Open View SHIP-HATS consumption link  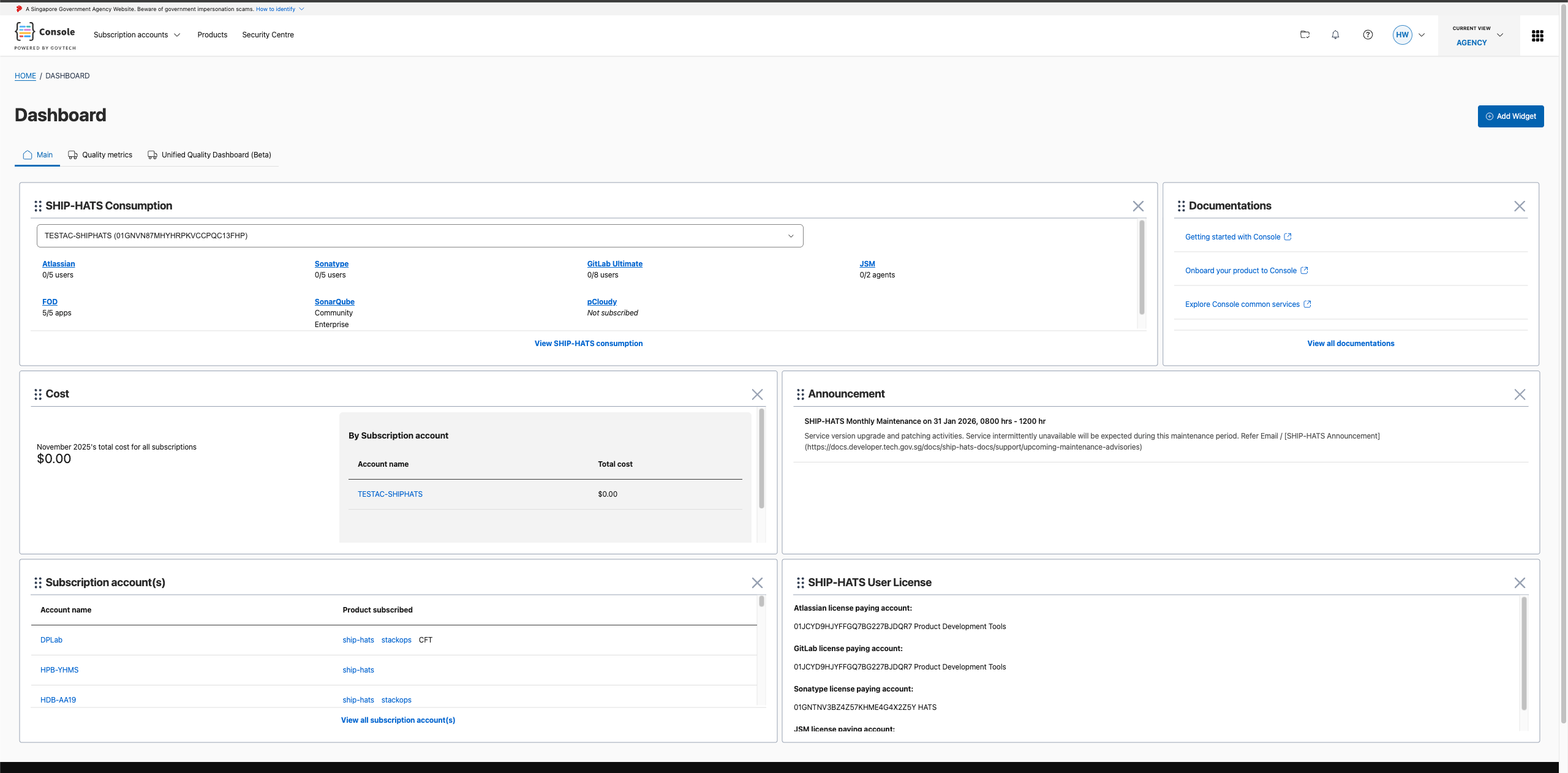click(x=588, y=344)
